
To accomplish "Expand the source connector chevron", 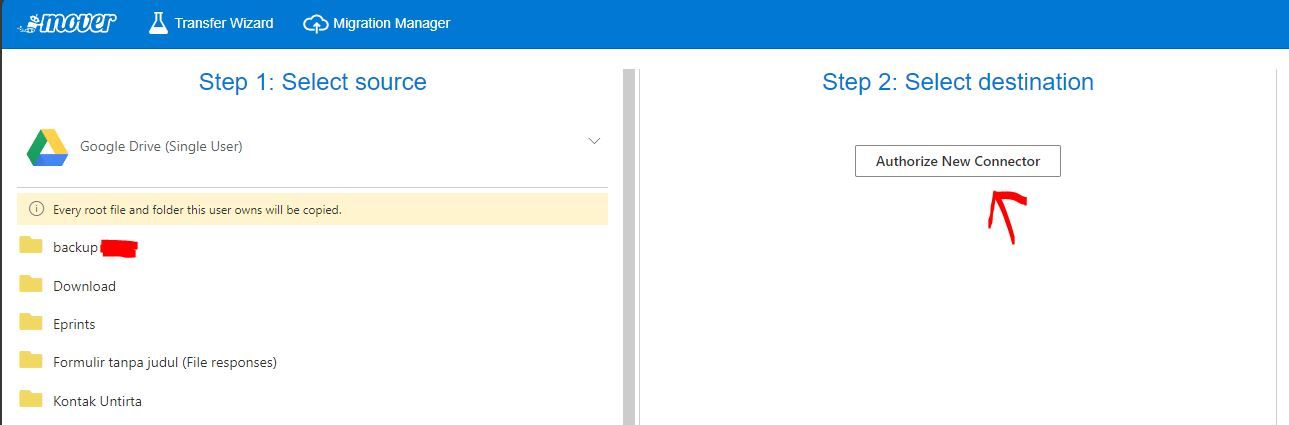I will pos(594,141).
